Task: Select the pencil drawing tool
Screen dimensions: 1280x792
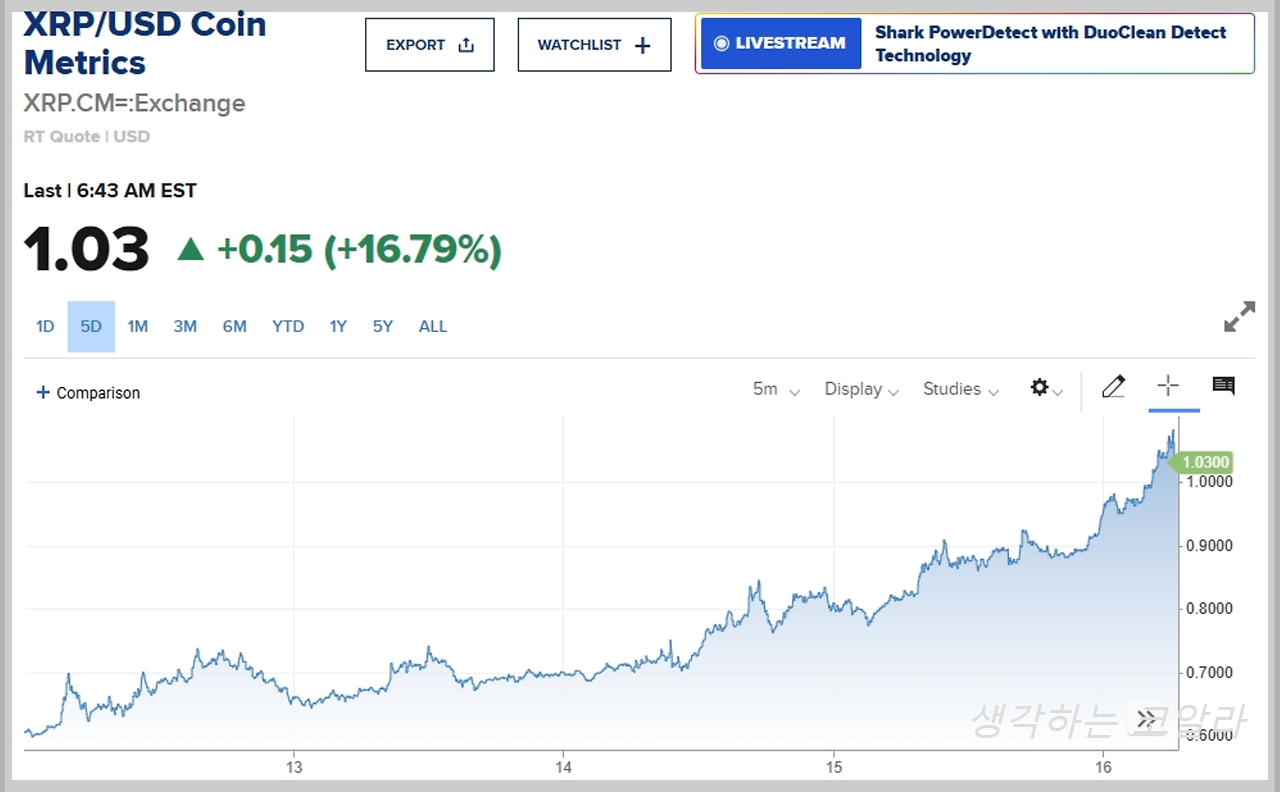Action: 1113,386
